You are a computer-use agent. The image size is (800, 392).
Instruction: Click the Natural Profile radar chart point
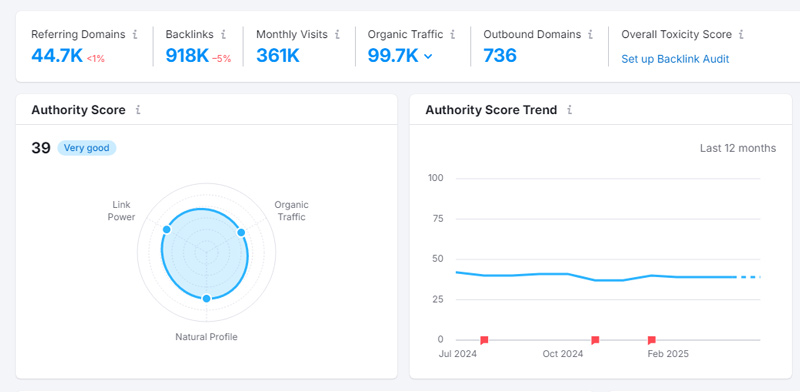(x=206, y=299)
